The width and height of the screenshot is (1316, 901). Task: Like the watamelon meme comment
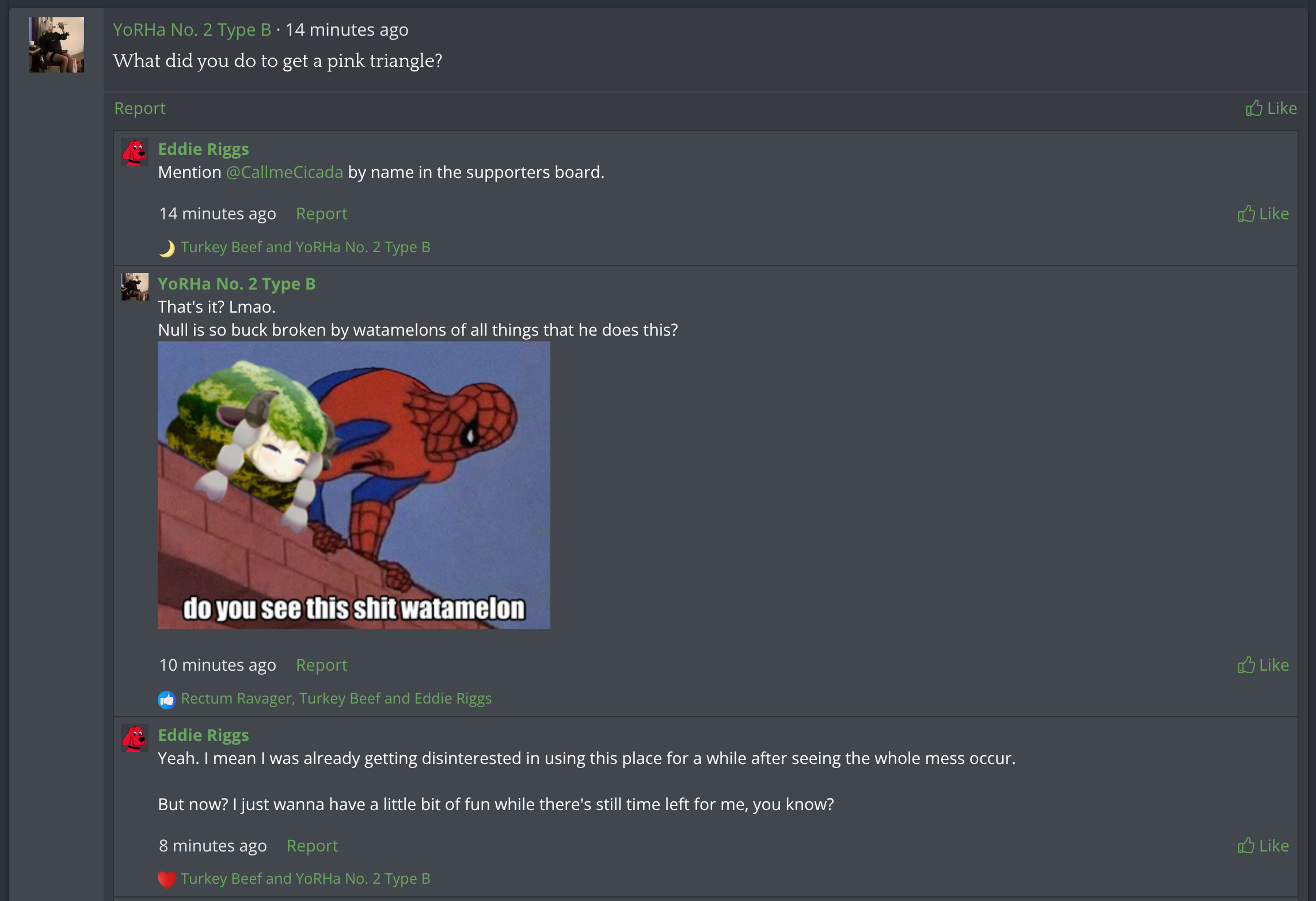[1263, 665]
